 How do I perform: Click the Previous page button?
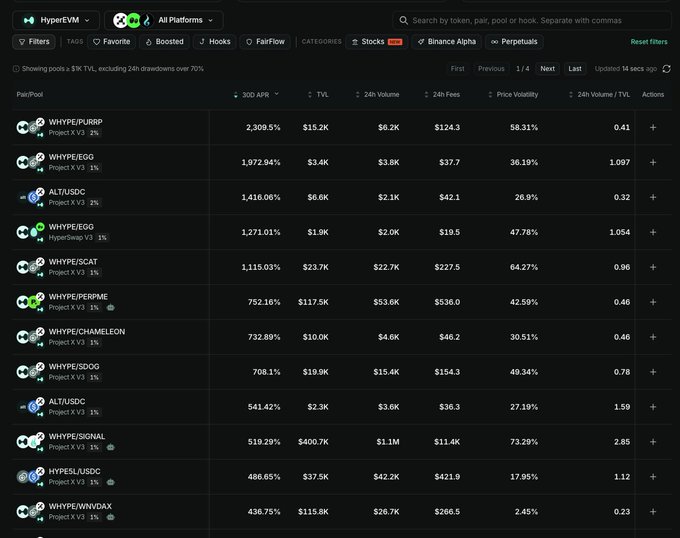point(491,68)
